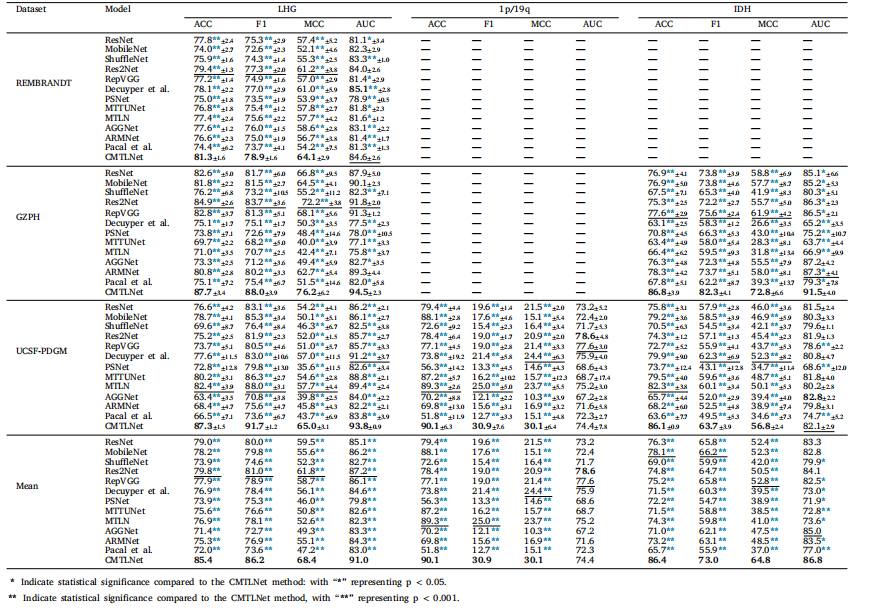Click "Pacal et al." in the Mean section
Viewport: 869px width, 612px height.
(x=129, y=550)
